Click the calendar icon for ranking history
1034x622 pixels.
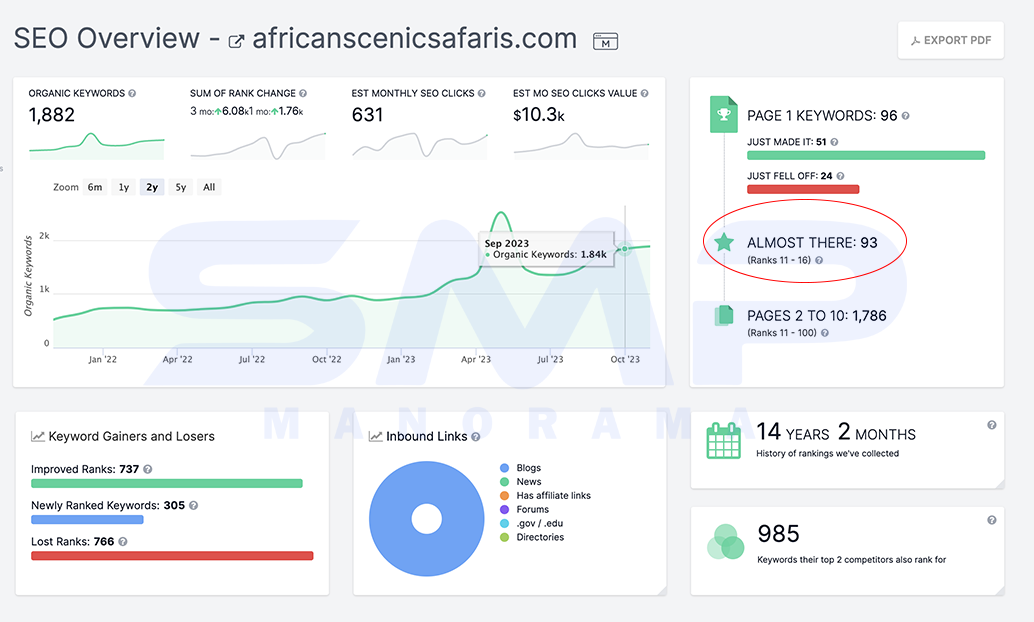point(723,441)
